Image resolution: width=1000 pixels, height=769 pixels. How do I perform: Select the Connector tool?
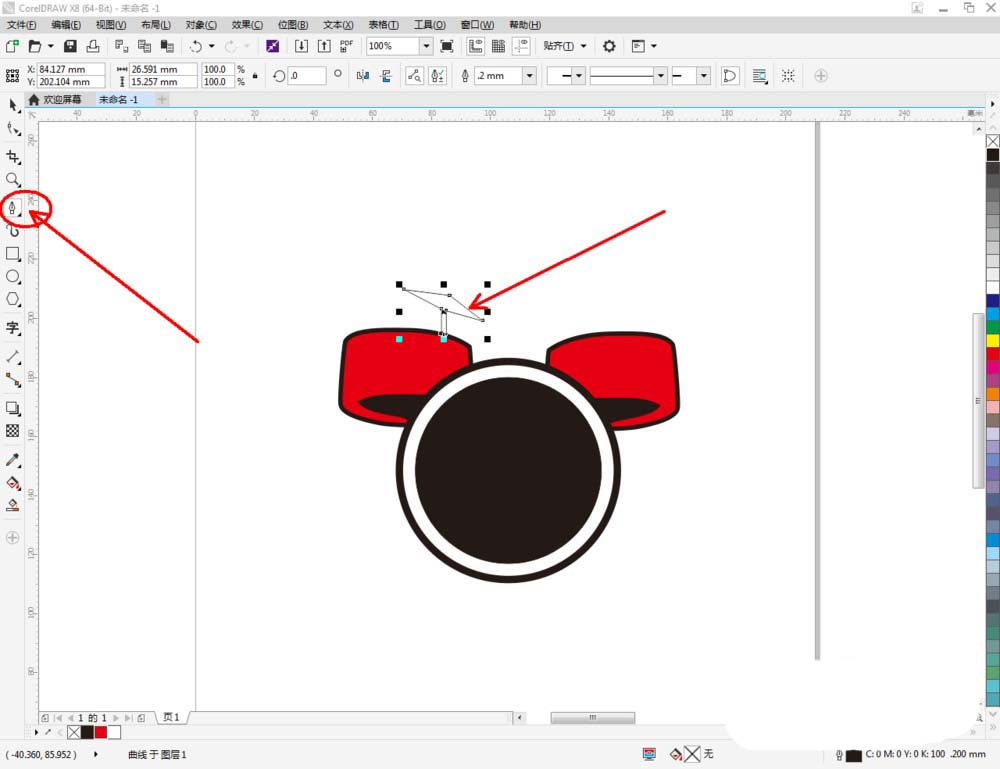(13, 380)
